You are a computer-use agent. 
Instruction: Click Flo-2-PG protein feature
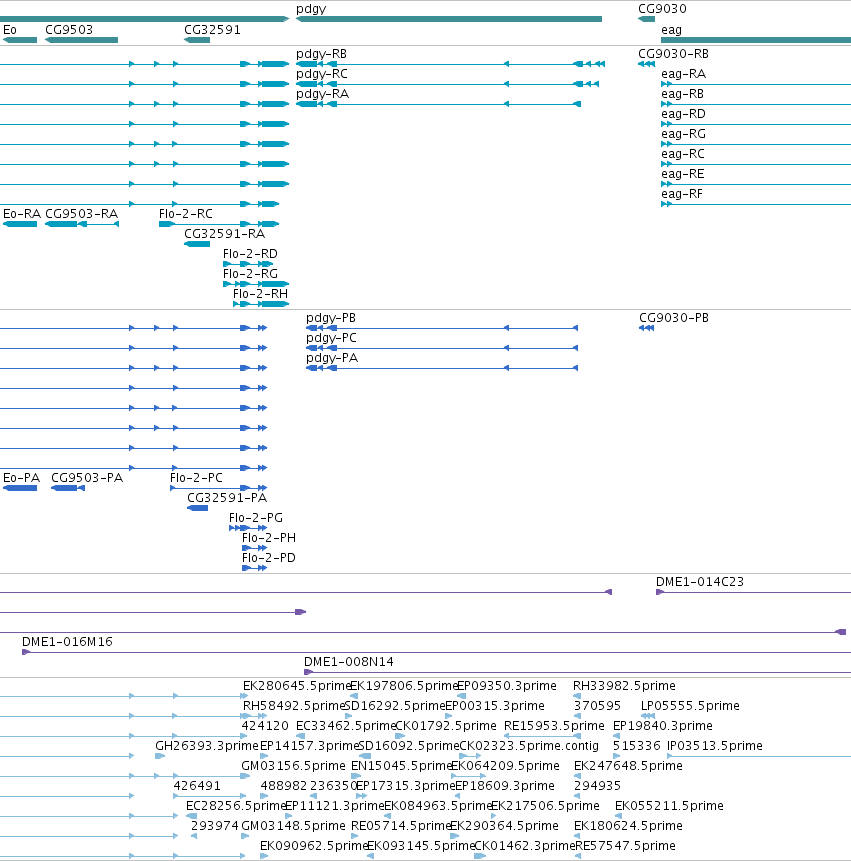(x=248, y=528)
